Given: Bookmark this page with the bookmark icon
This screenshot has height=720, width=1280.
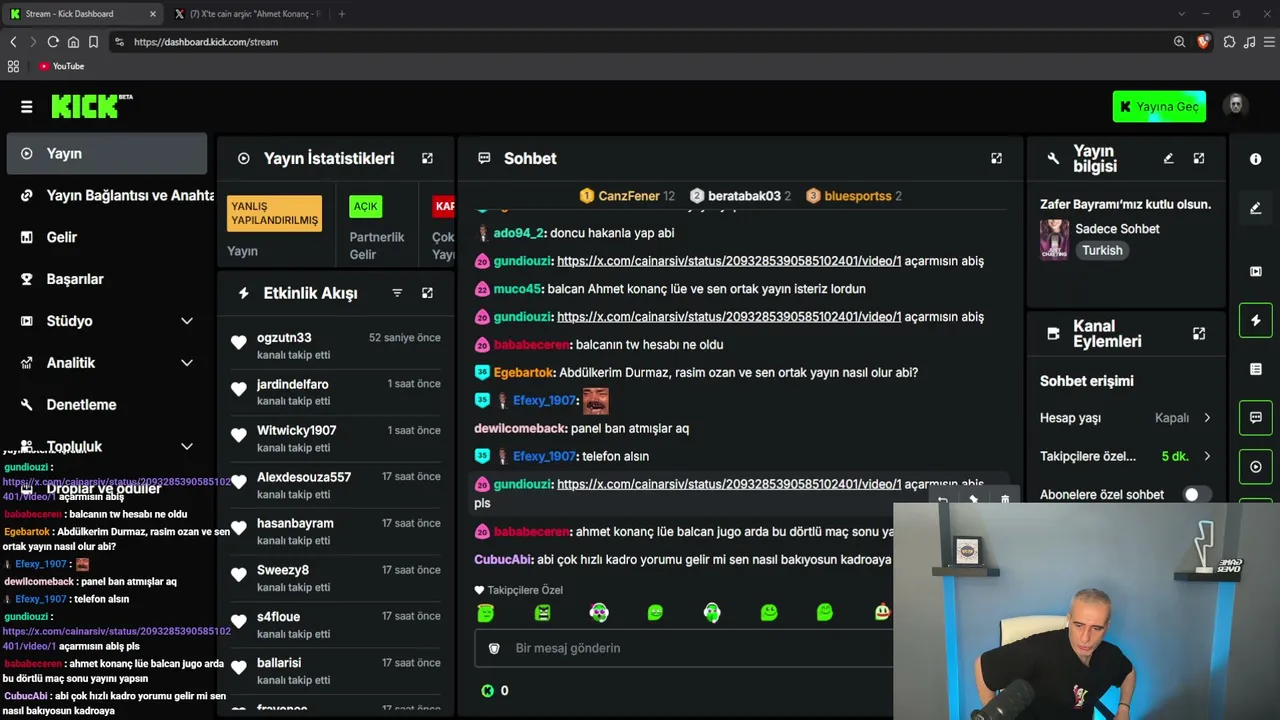Looking at the screenshot, I should click(x=93, y=42).
